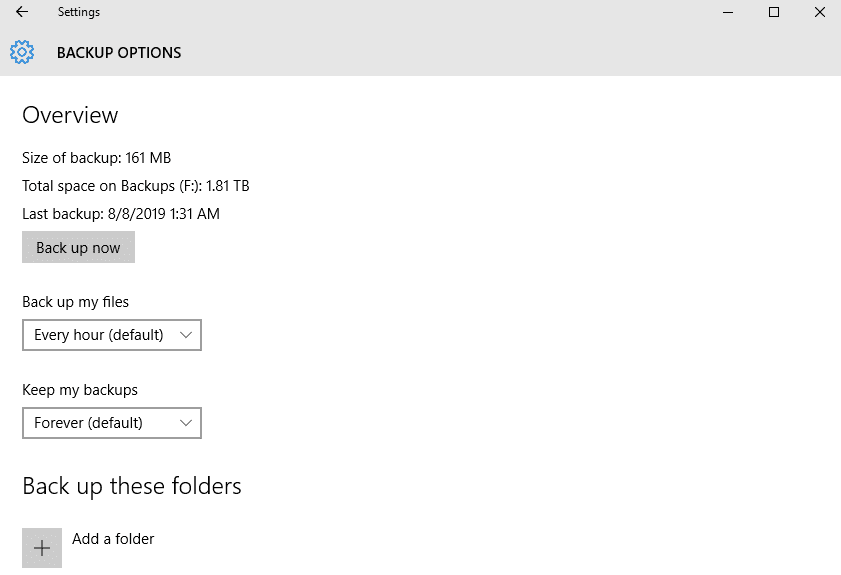This screenshot has width=841, height=575.
Task: Click the Size of backup text
Action: click(96, 158)
